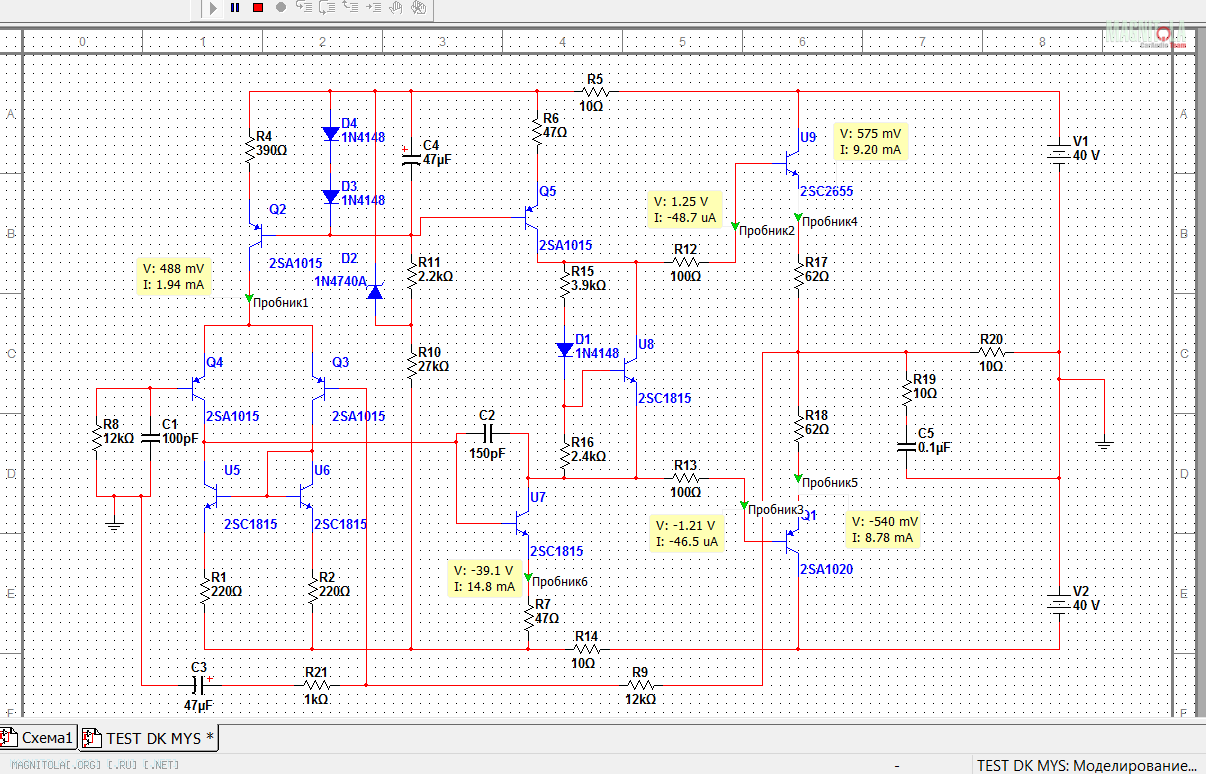The height and width of the screenshot is (774, 1206).
Task: Click the Пробник6 probe arrow
Action: (x=528, y=578)
